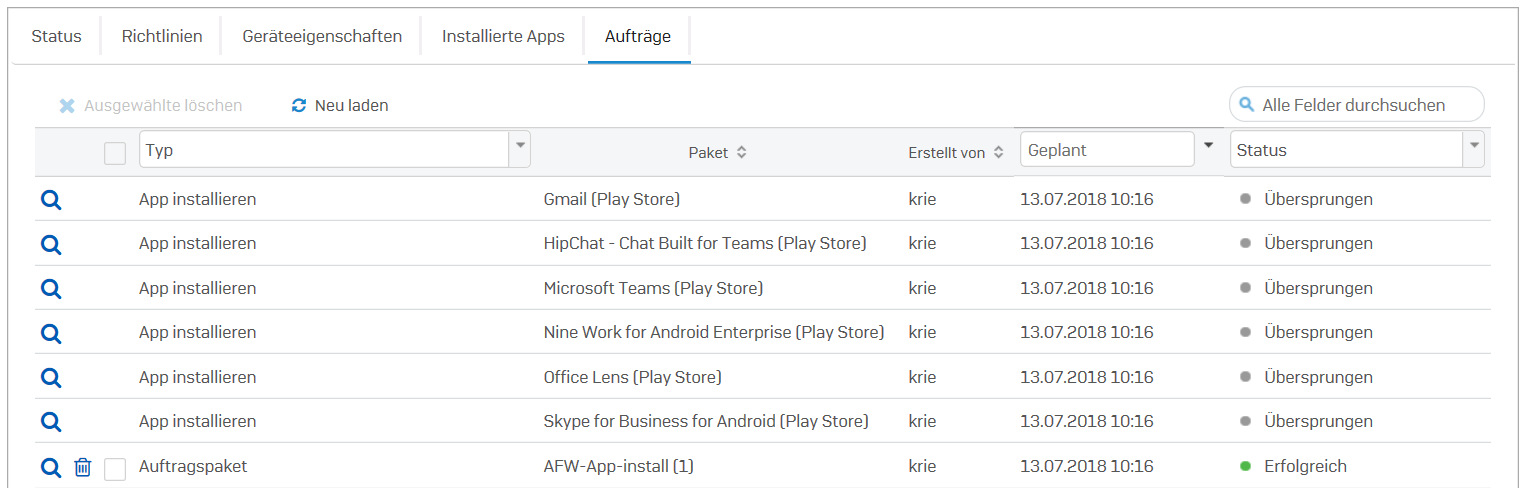Screen dimensions: 1525x488
Task: Tick the select-all checkbox in header
Action: [115, 153]
